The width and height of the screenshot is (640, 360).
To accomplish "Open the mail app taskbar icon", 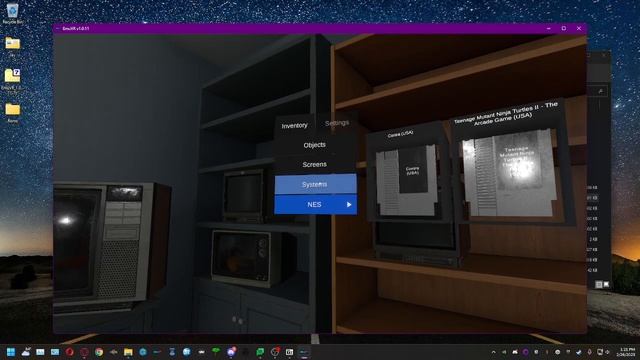I will 55,352.
